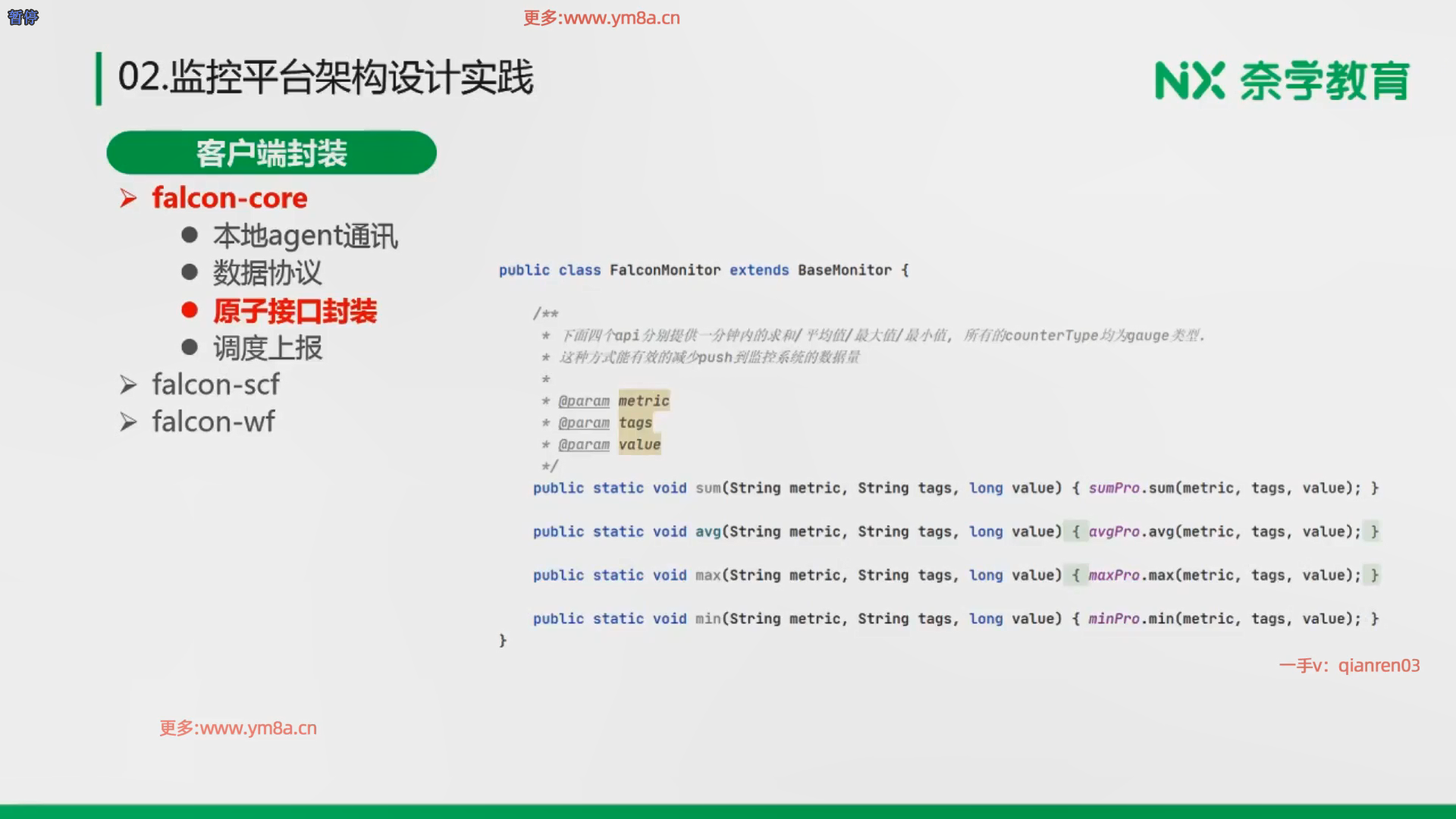Click the arrow bullet beside falcon-wf

tap(128, 422)
